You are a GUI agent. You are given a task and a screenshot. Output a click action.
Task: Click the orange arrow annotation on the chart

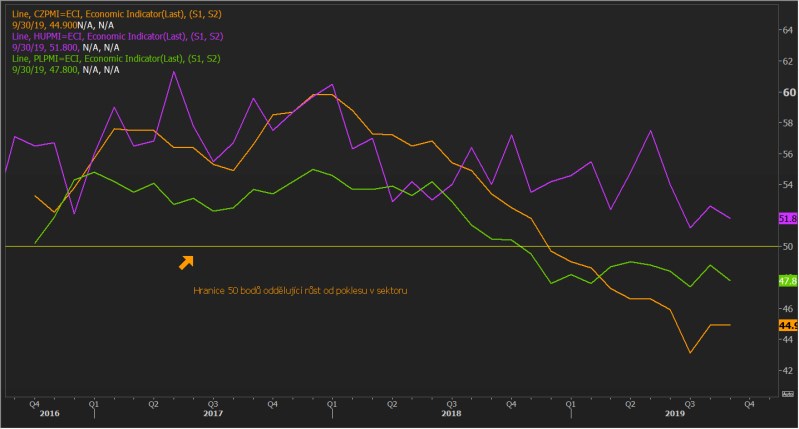click(x=186, y=262)
